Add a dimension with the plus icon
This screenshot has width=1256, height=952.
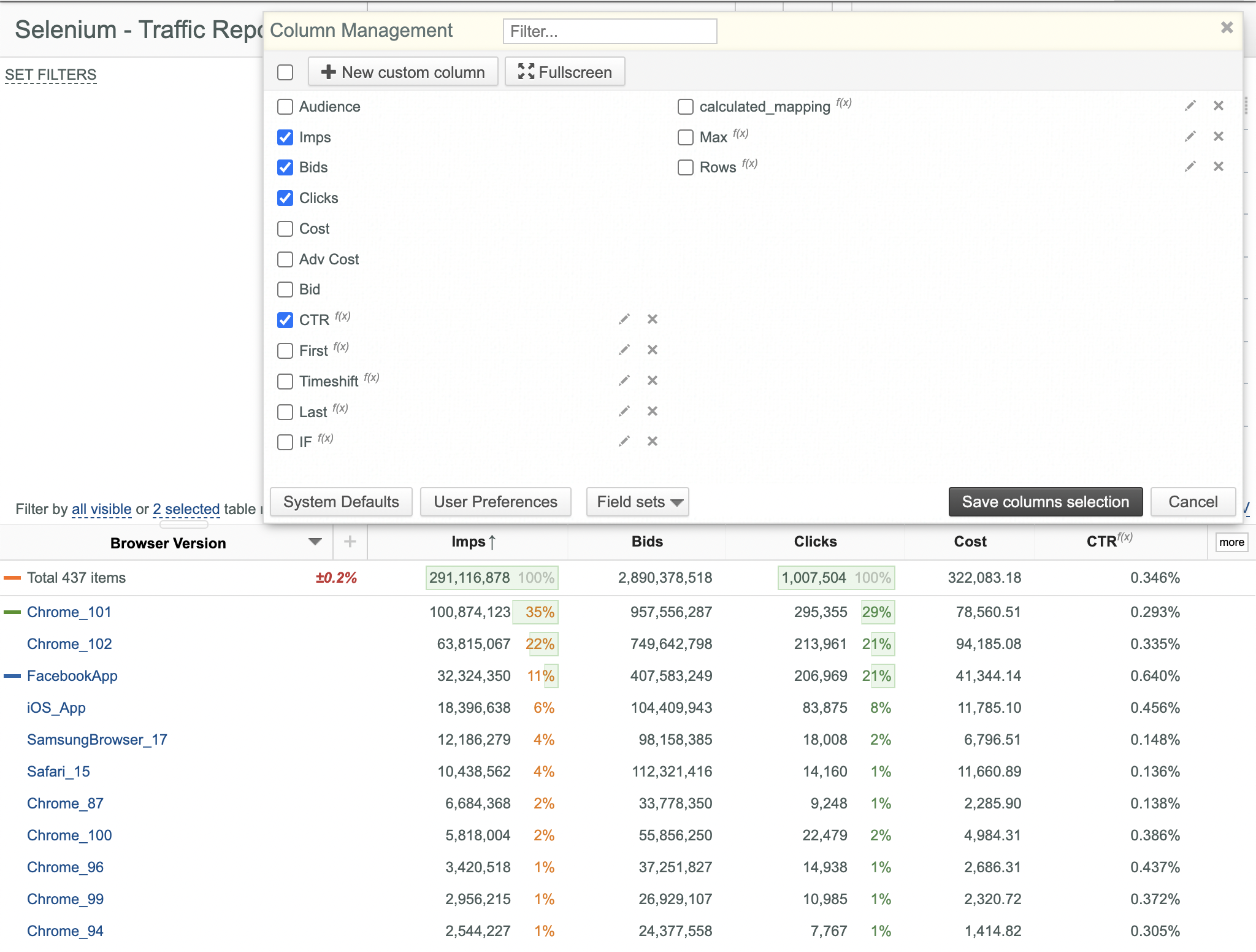tap(350, 542)
